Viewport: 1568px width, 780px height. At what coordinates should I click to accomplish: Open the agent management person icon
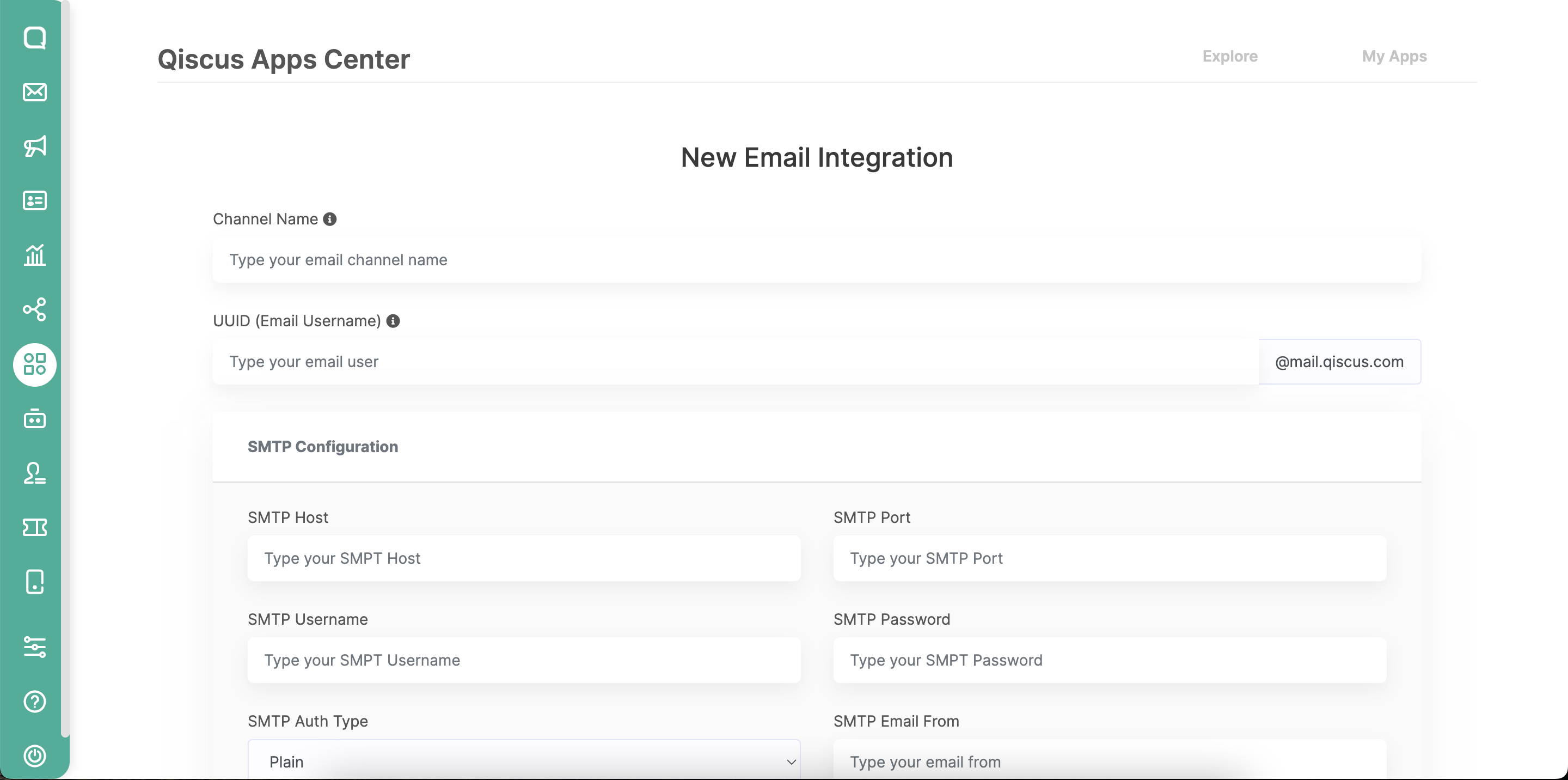coord(35,473)
